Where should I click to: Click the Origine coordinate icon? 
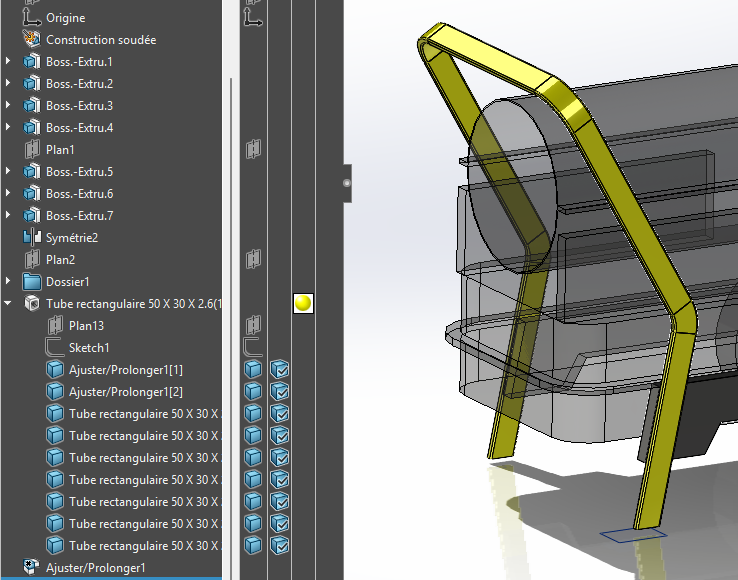coord(31,18)
